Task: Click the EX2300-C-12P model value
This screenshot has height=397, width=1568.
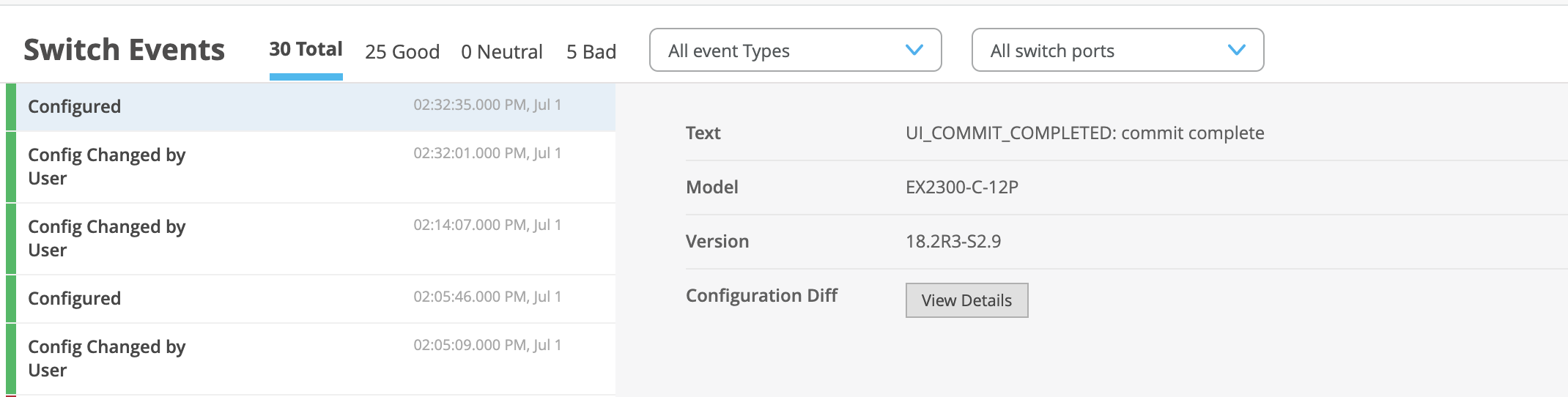Action: pos(961,188)
